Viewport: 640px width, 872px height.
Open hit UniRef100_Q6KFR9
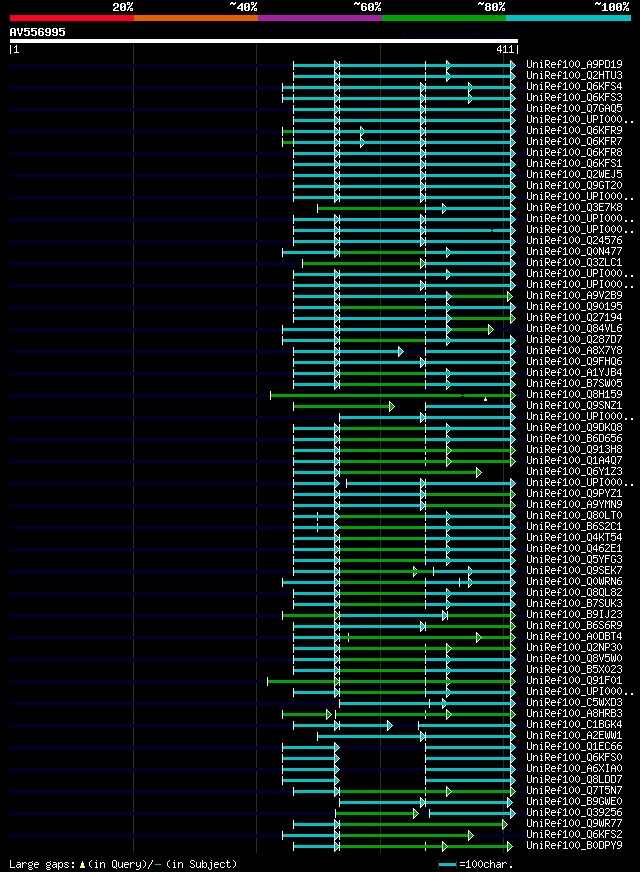[574, 131]
